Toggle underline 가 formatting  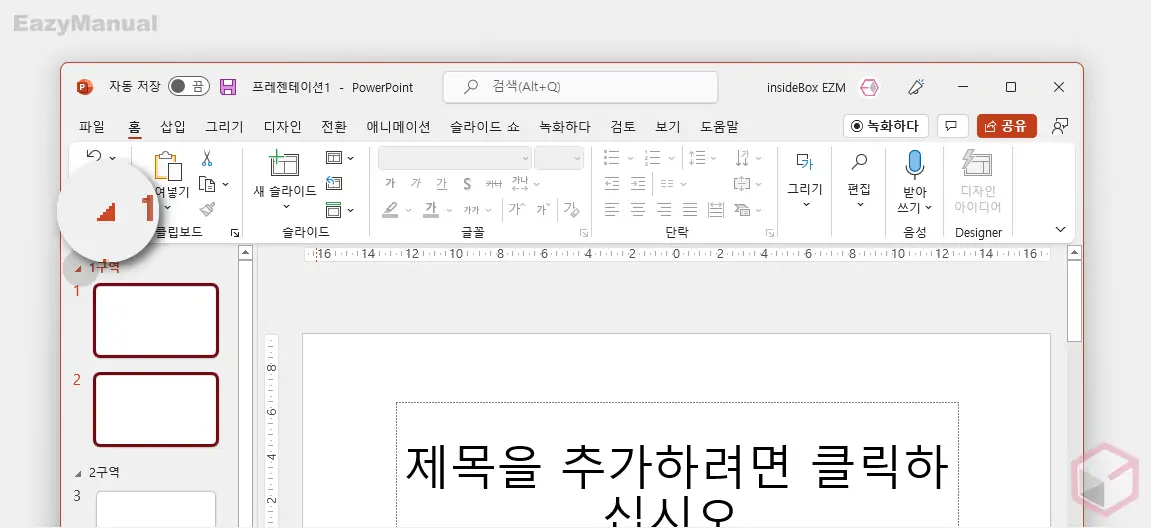click(x=441, y=184)
